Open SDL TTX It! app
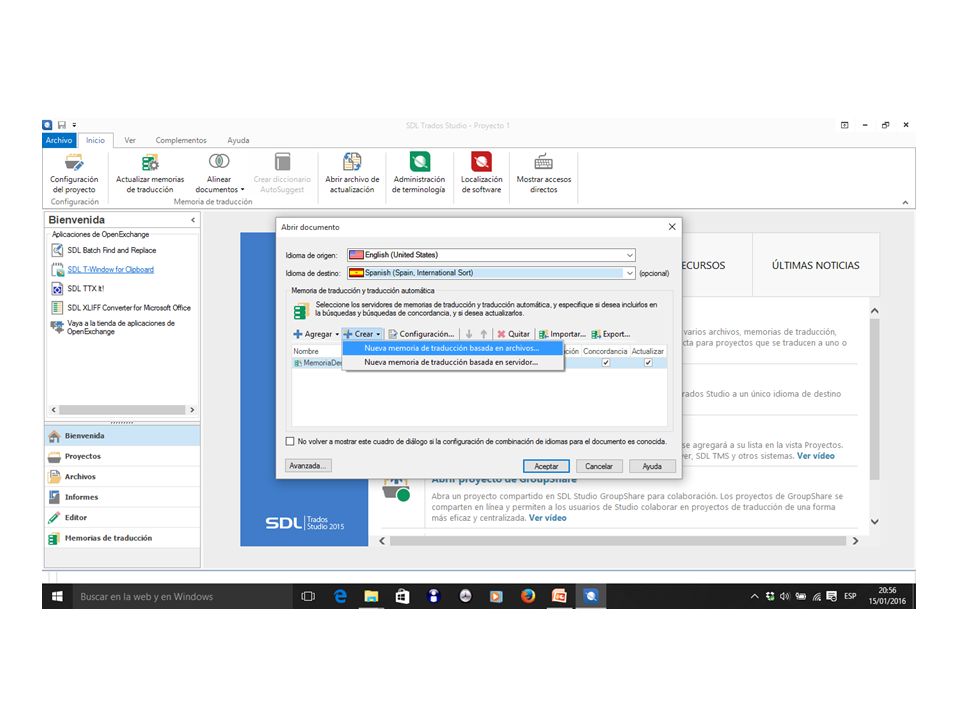This screenshot has width=960, height=720. point(85,288)
